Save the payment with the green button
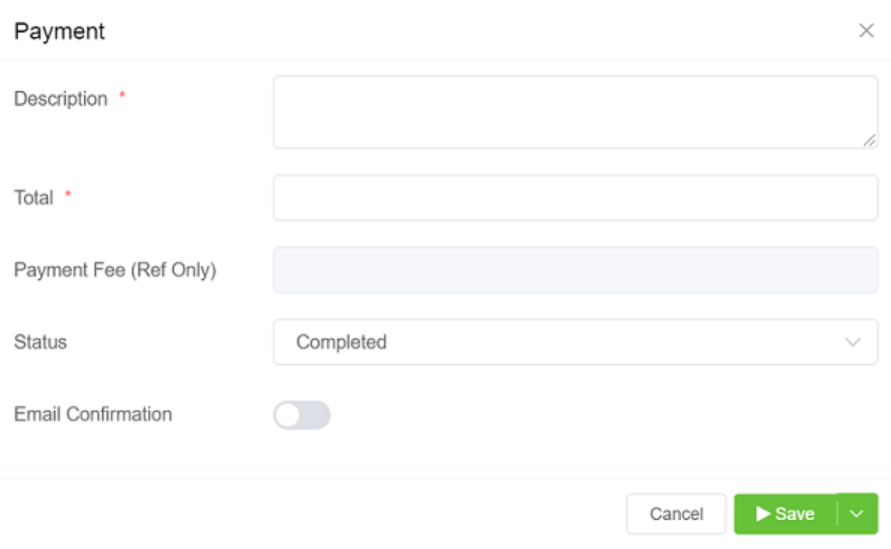Image resolution: width=891 pixels, height=549 pixels. click(x=786, y=514)
